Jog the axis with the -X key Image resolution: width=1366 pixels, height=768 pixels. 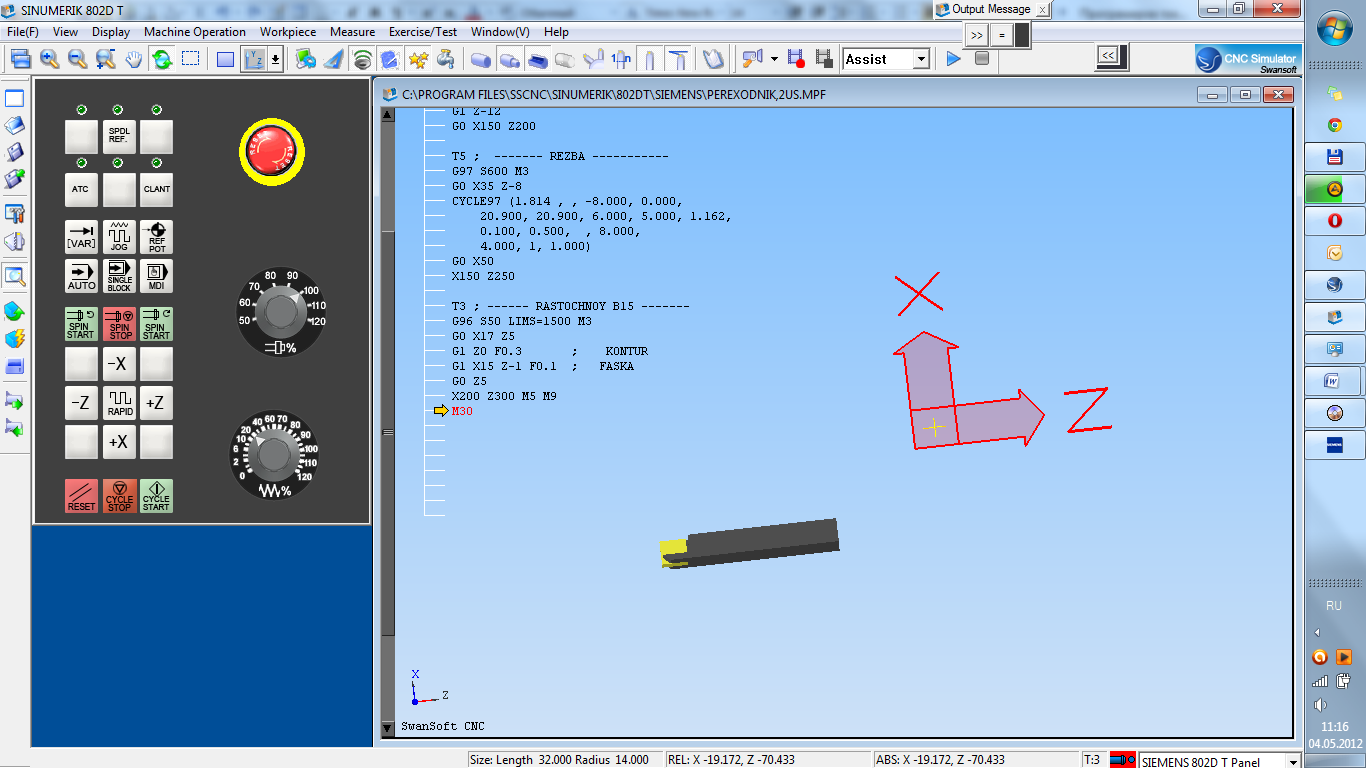click(x=119, y=364)
